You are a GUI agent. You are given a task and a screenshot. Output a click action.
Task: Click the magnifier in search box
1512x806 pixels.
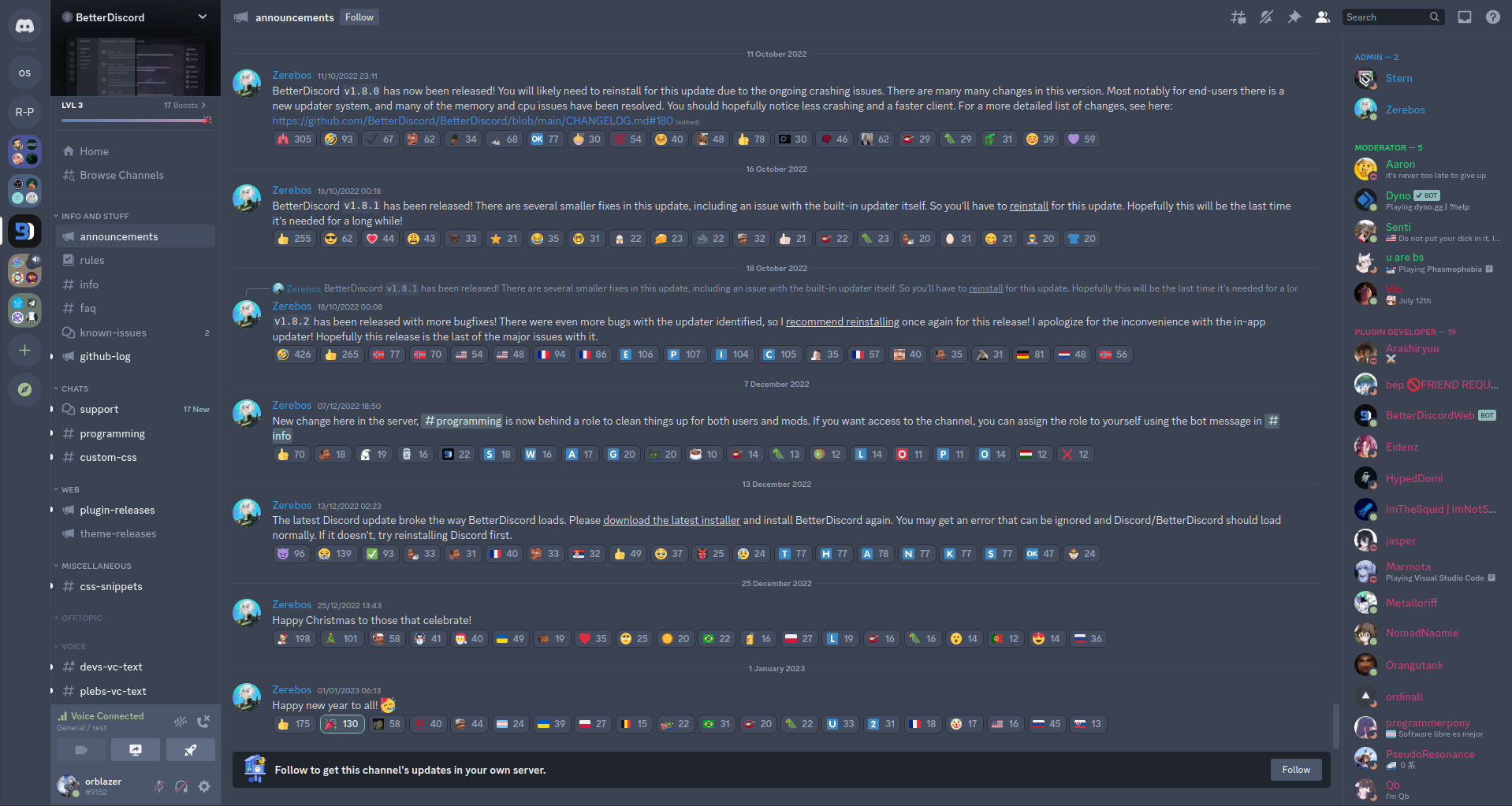1435,17
